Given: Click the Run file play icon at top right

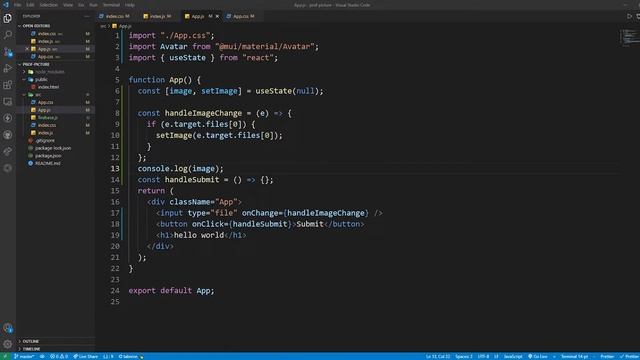Looking at the screenshot, I should 629,16.
